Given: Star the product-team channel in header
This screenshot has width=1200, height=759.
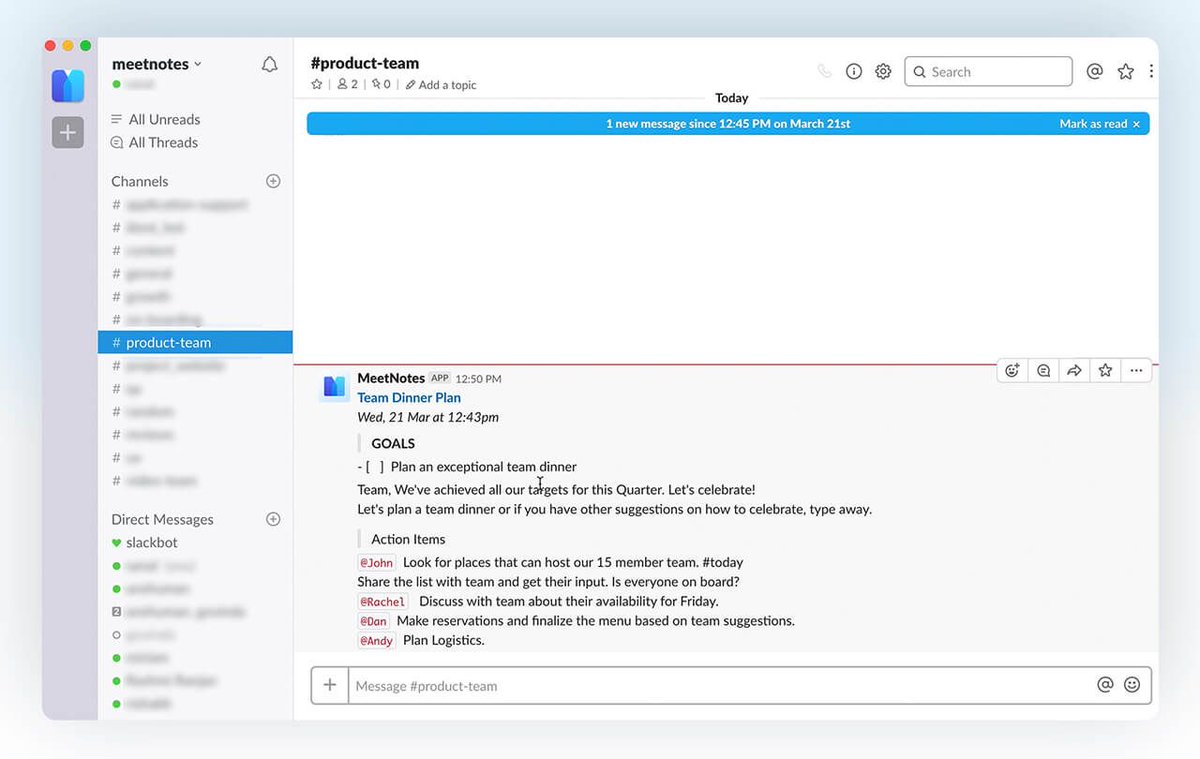Looking at the screenshot, I should click(317, 85).
